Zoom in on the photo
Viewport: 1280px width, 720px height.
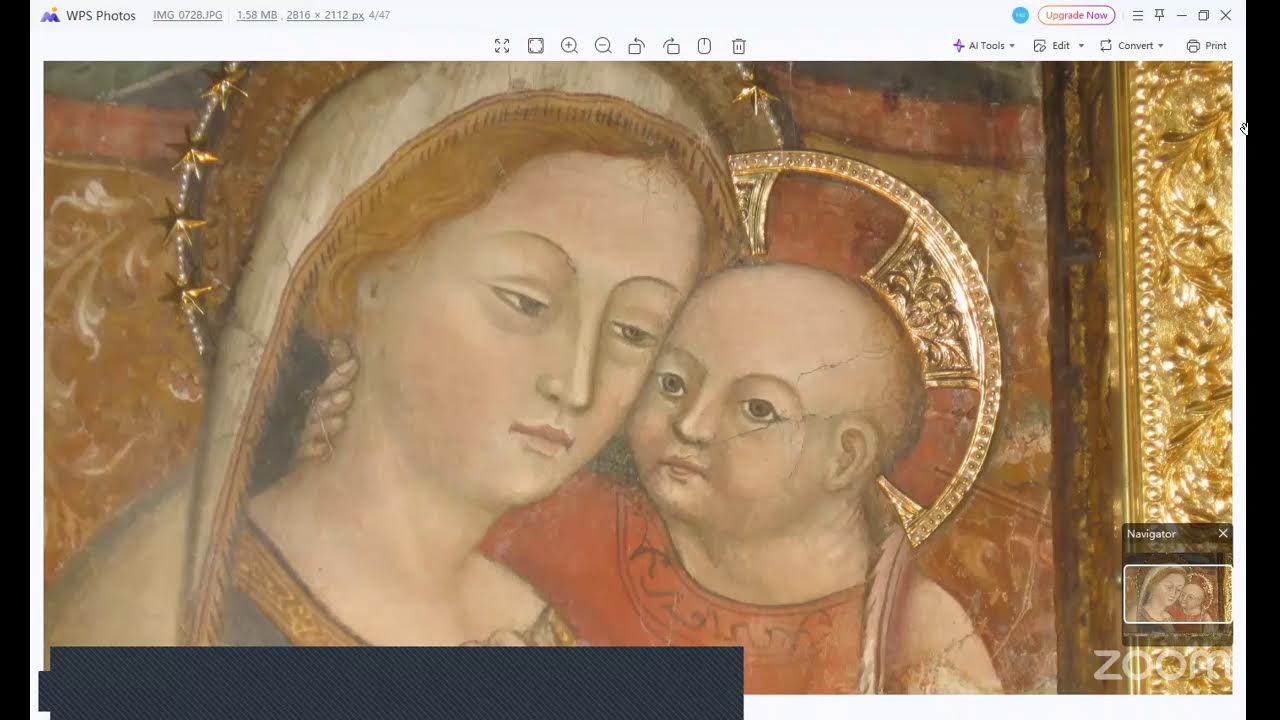coord(570,46)
